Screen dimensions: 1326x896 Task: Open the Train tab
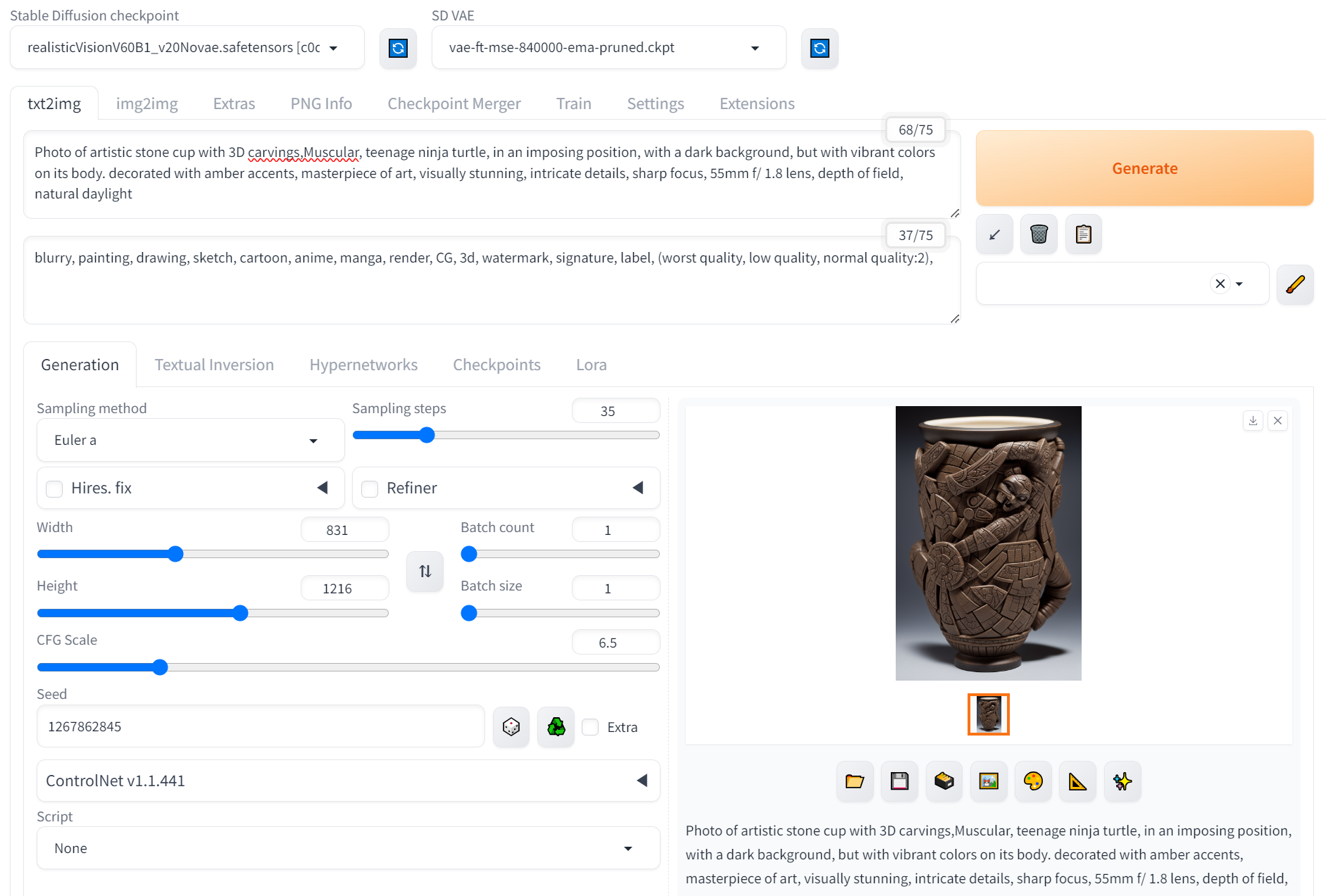tap(574, 103)
